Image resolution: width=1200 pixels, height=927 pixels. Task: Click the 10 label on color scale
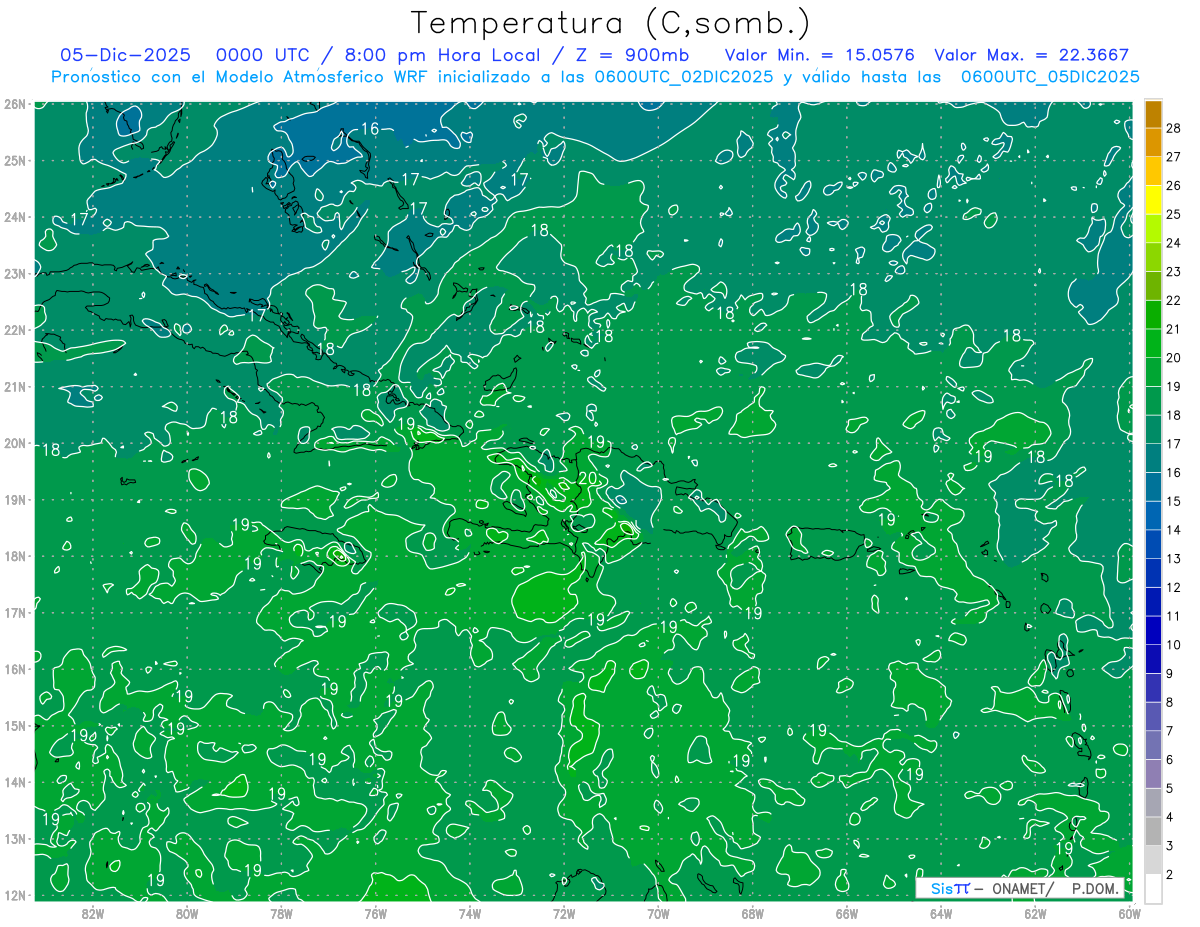tap(1174, 645)
